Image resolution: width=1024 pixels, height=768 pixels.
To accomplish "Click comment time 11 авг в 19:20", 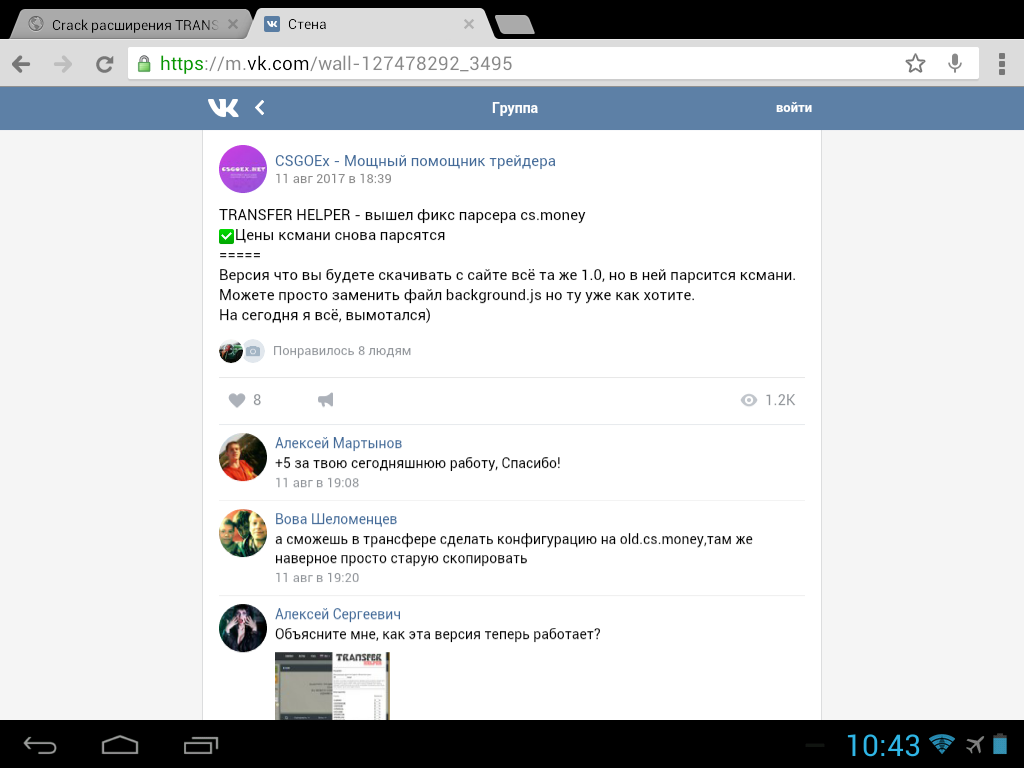I will (x=317, y=577).
